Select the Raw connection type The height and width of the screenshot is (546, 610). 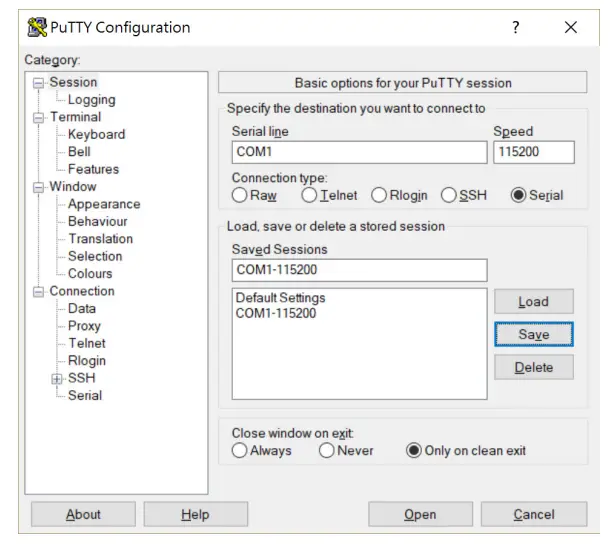pyautogui.click(x=240, y=195)
